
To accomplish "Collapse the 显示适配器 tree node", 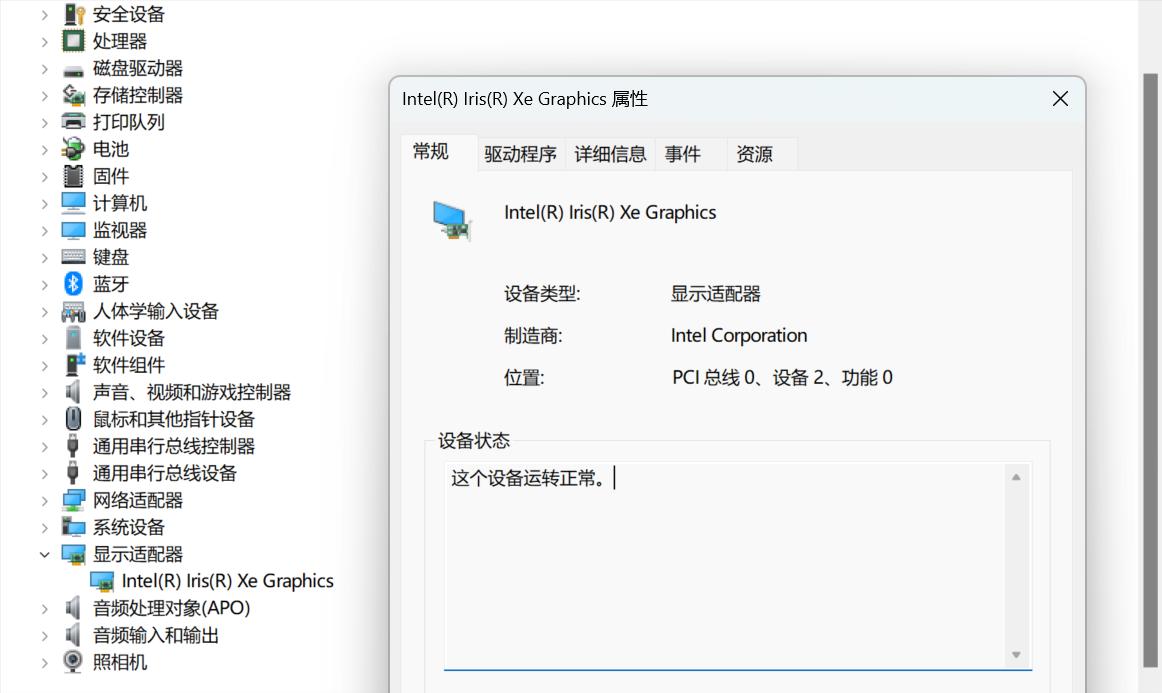I will pos(44,554).
